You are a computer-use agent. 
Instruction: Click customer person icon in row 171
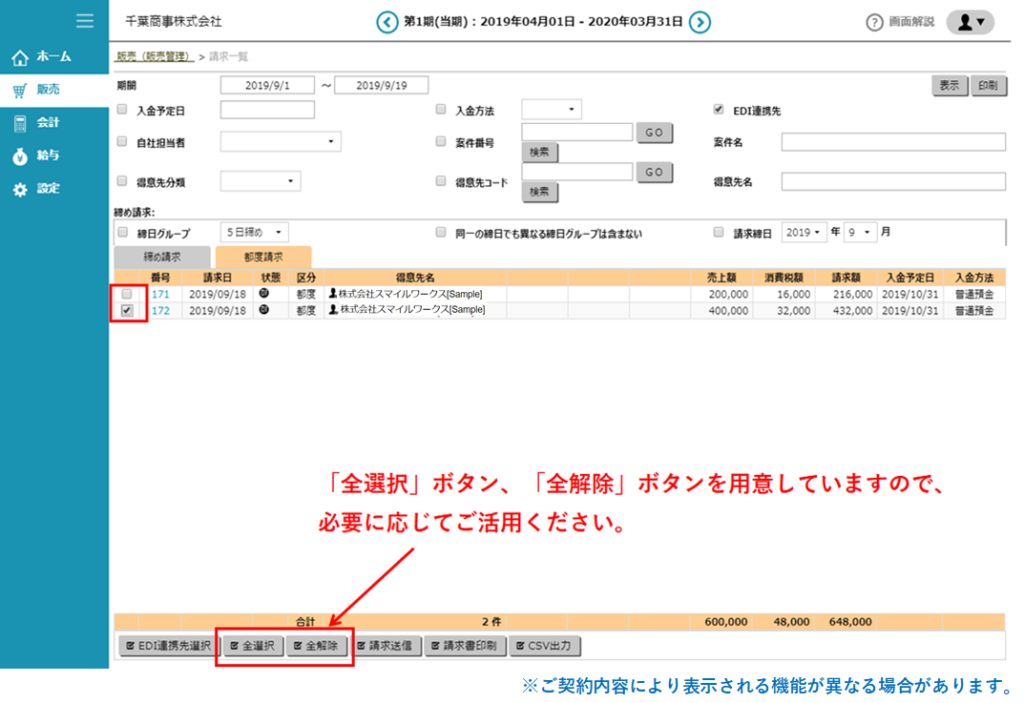click(333, 293)
